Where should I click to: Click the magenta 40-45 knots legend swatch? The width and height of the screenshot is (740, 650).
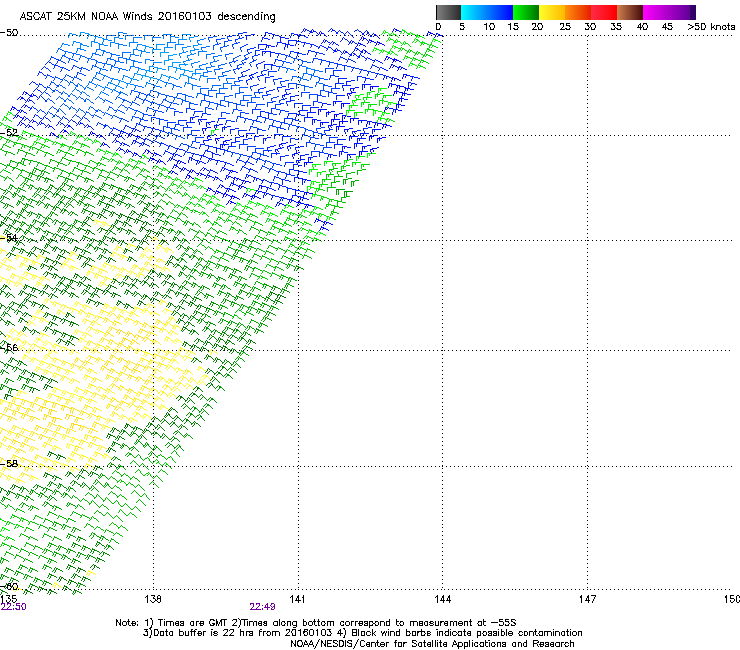point(656,12)
